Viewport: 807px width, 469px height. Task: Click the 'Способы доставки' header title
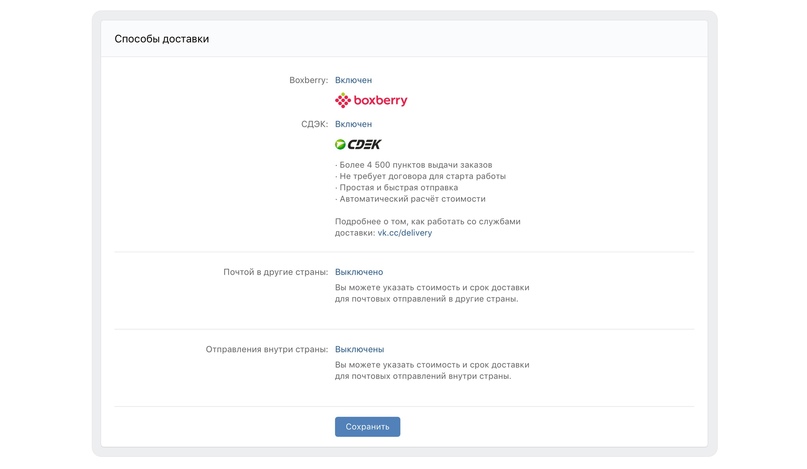click(x=161, y=39)
